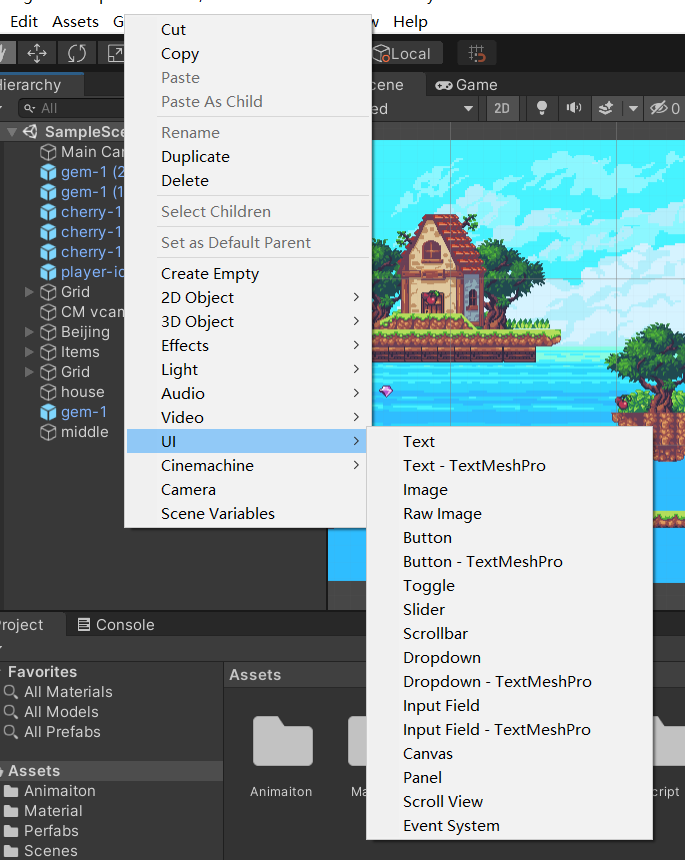This screenshot has height=860, width=685.
Task: Expand the Grid object below Items
Action: [29, 372]
